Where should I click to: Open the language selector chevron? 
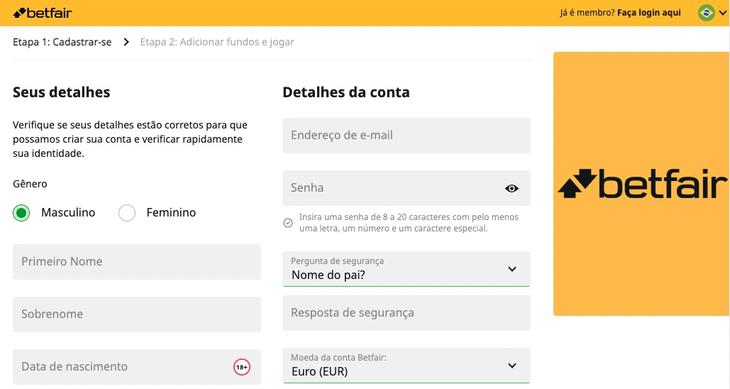(723, 13)
